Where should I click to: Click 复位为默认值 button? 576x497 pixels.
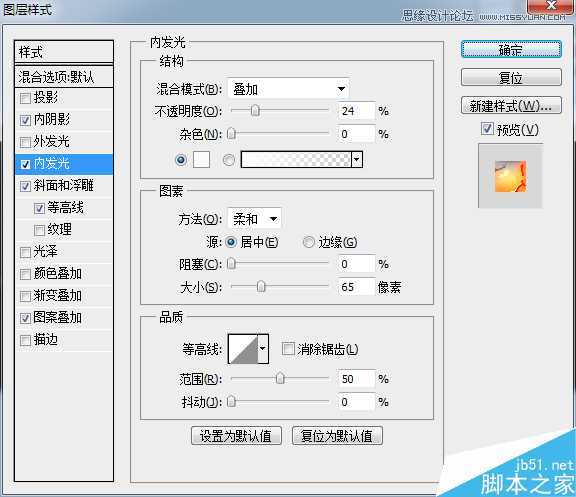coord(337,436)
